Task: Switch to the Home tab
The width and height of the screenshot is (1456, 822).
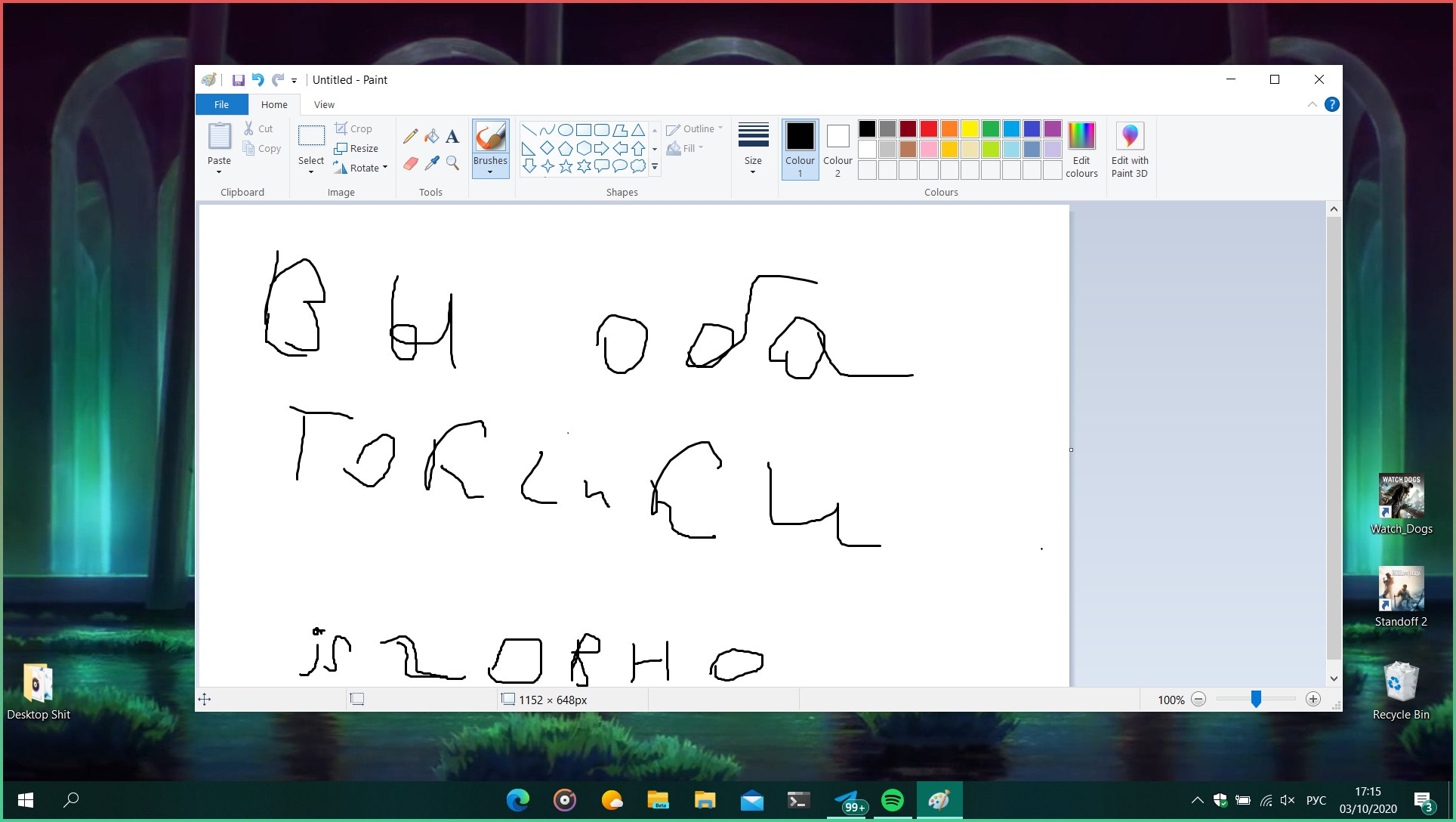Action: coord(274,105)
